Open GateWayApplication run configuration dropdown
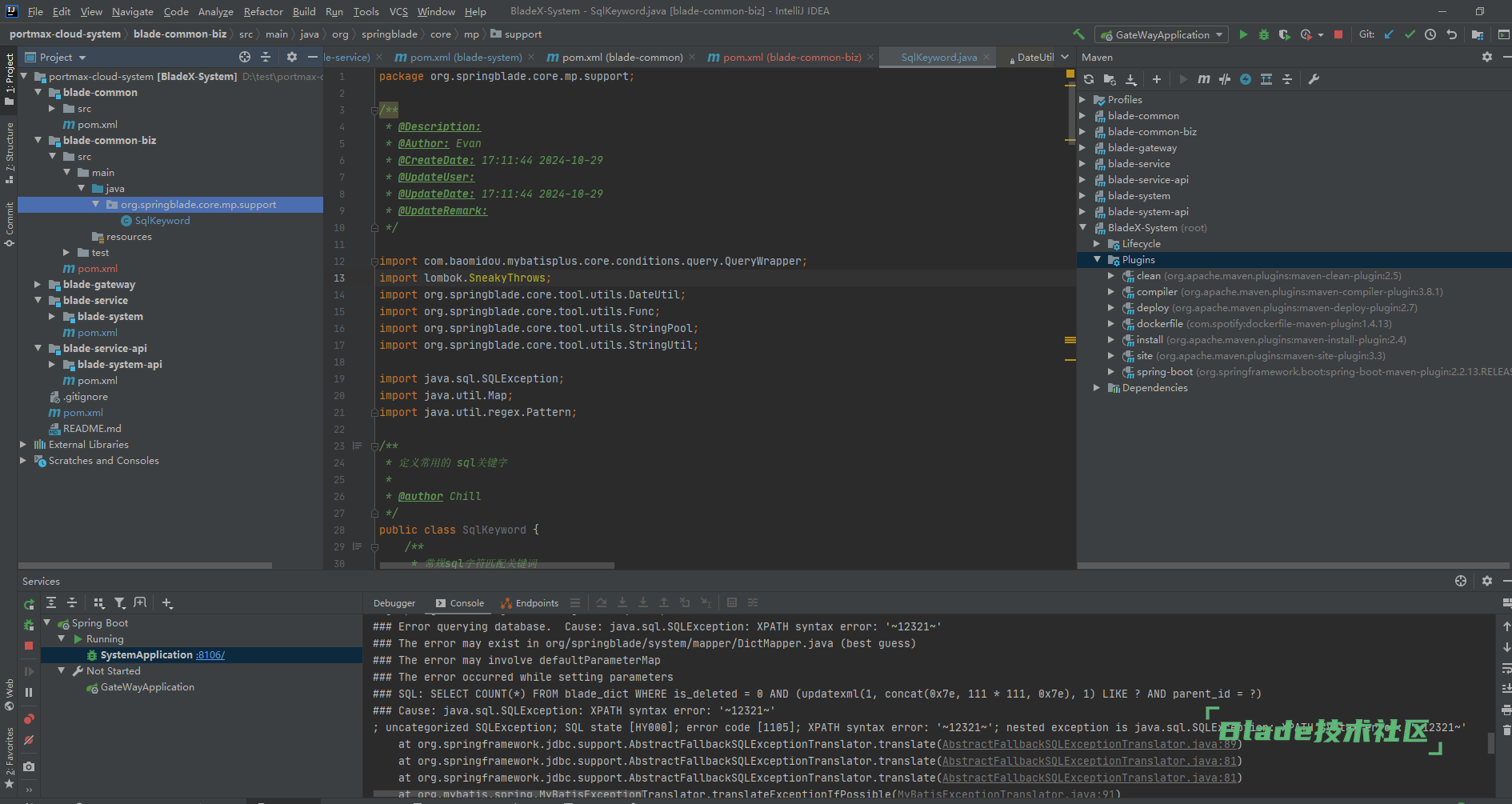Screen dimensions: 1512x804 click(x=1162, y=34)
